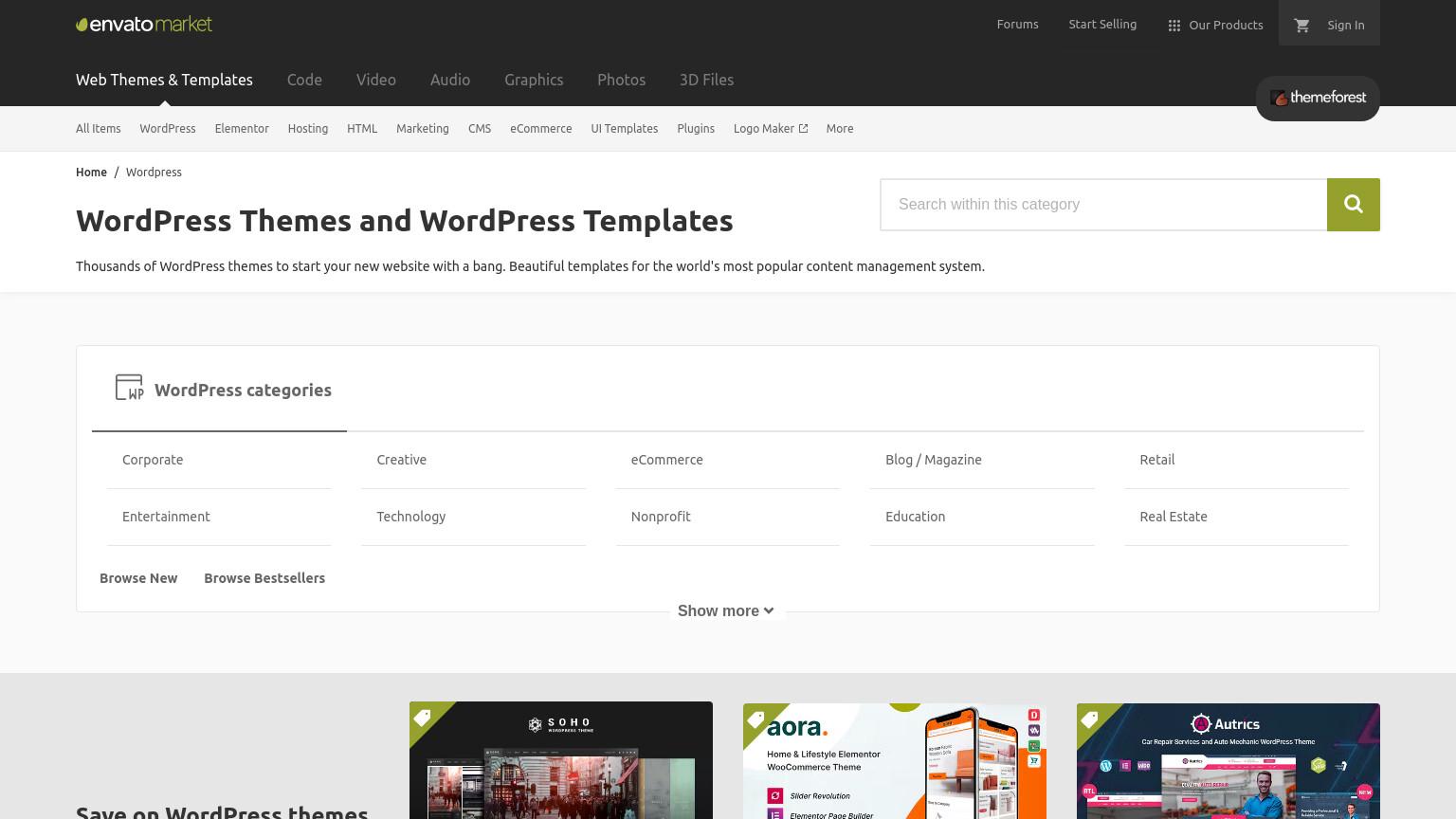Open the Retail category
Viewport: 1456px width, 819px height.
(1157, 460)
